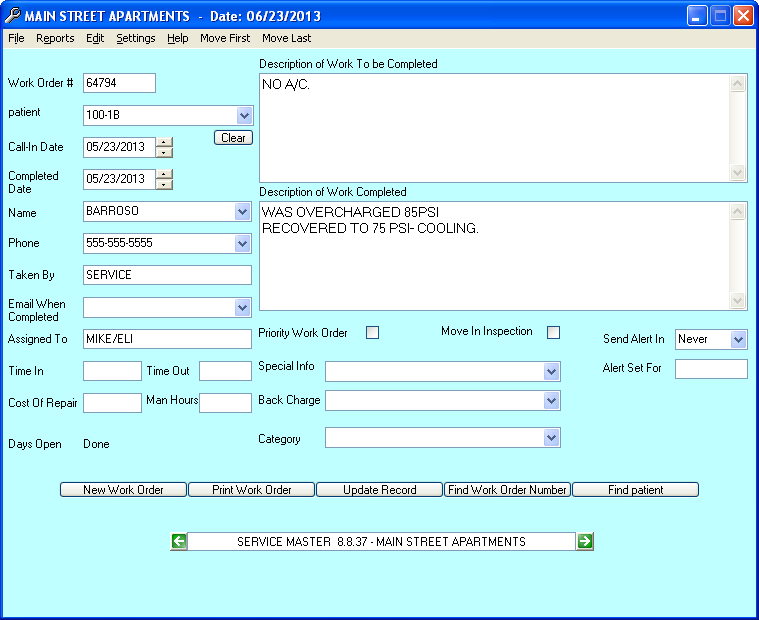
Task: Check the Move In Inspection box
Action: click(x=553, y=333)
